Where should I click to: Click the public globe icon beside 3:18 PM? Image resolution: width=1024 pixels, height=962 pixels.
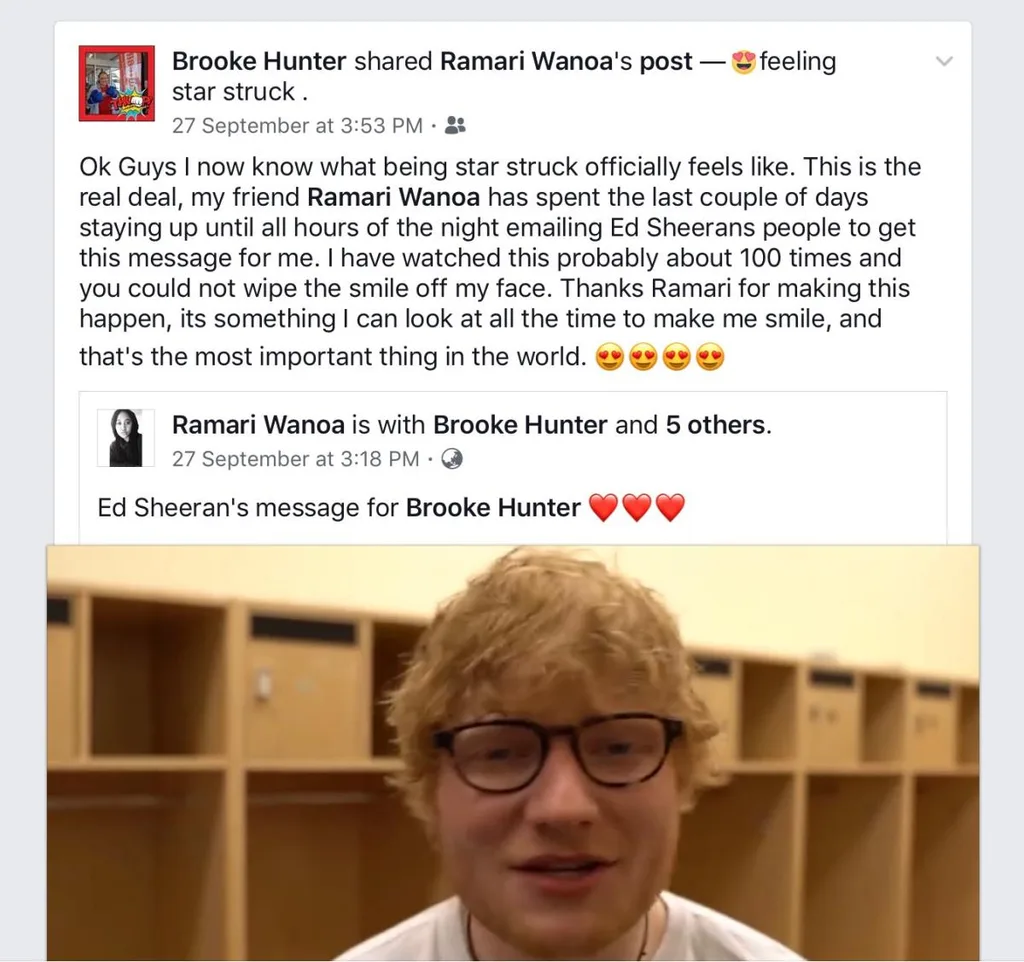(452, 459)
